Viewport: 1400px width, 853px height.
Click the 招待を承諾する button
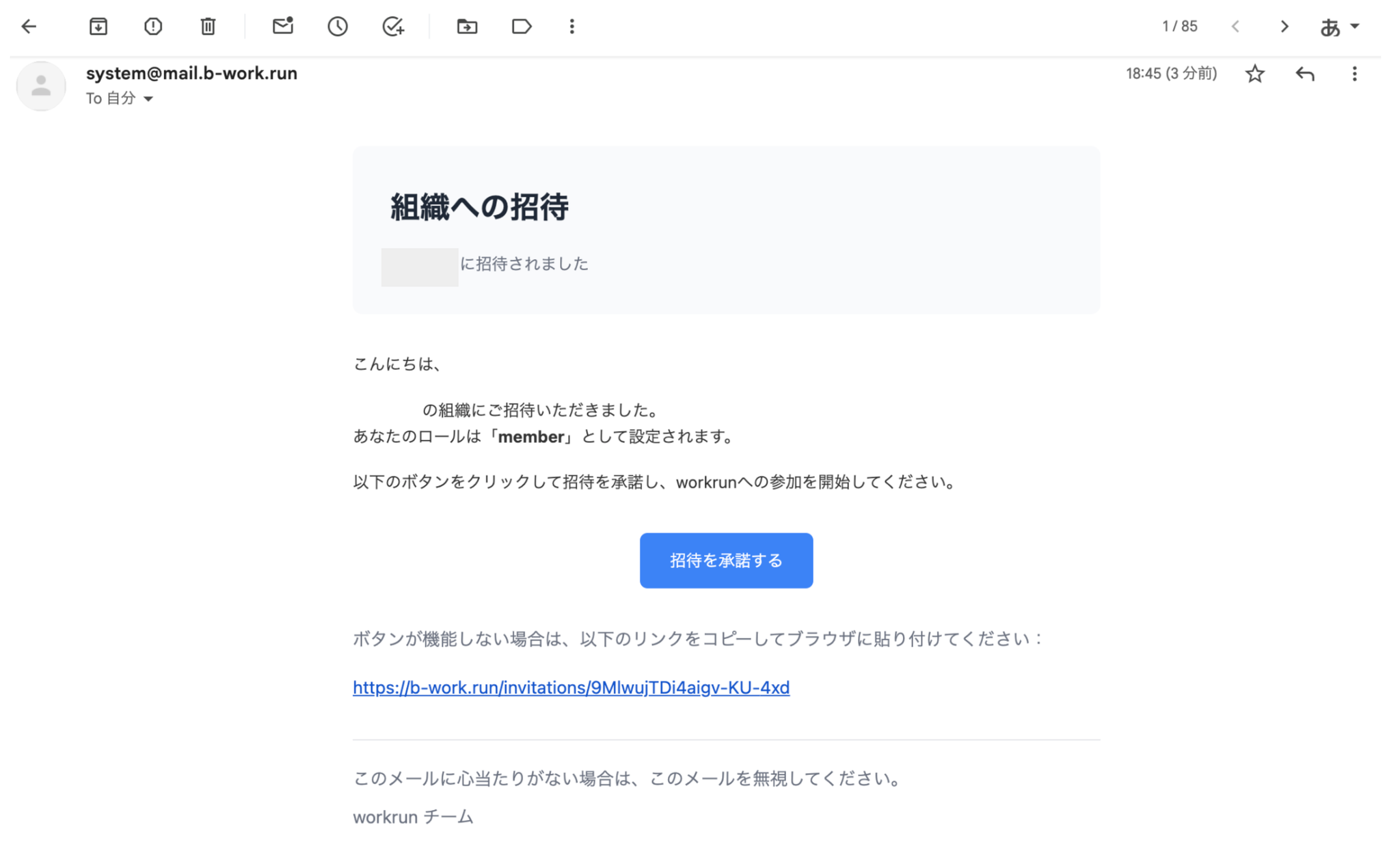pyautogui.click(x=726, y=560)
